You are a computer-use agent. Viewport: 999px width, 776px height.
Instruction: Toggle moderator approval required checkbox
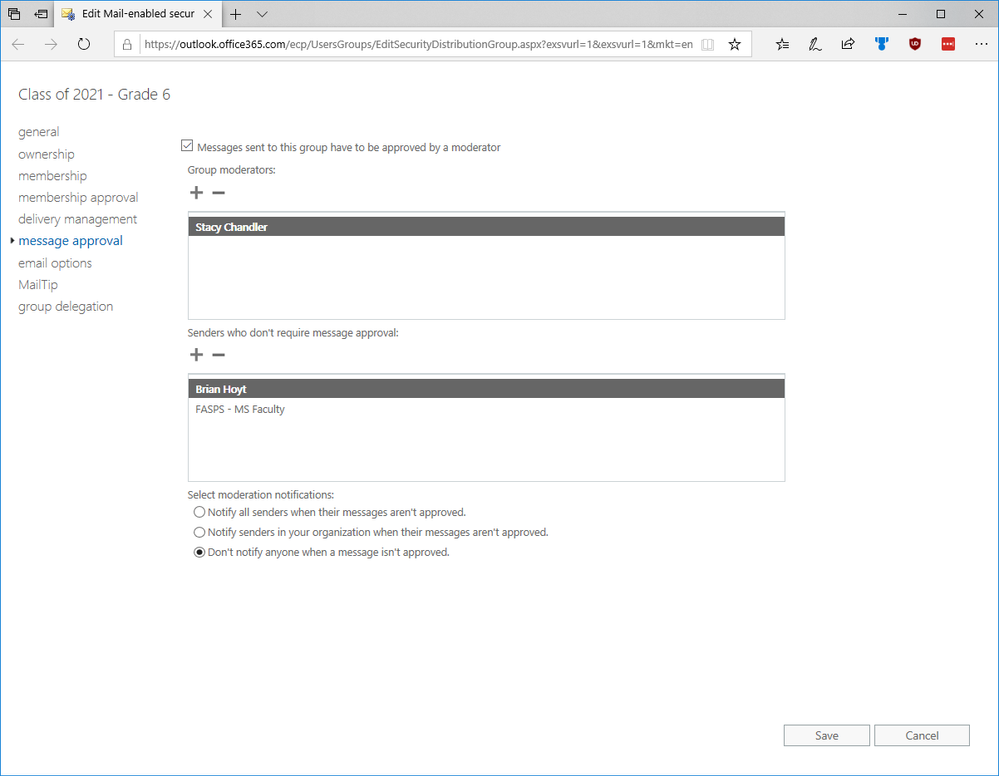click(x=187, y=146)
